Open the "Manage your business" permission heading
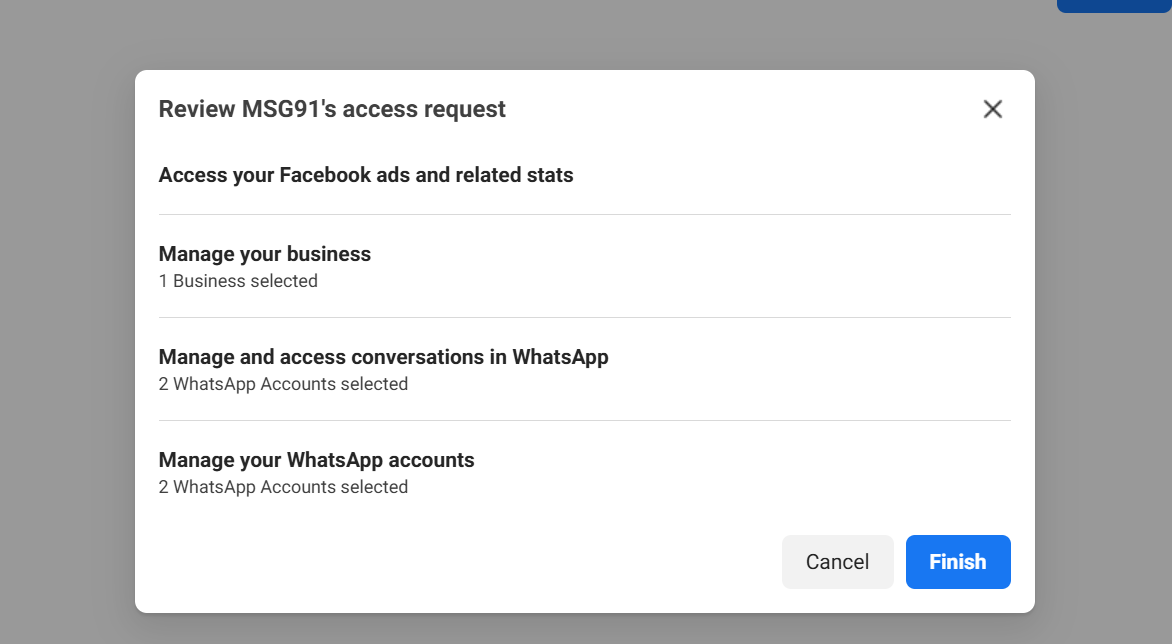The width and height of the screenshot is (1172, 644). click(265, 254)
